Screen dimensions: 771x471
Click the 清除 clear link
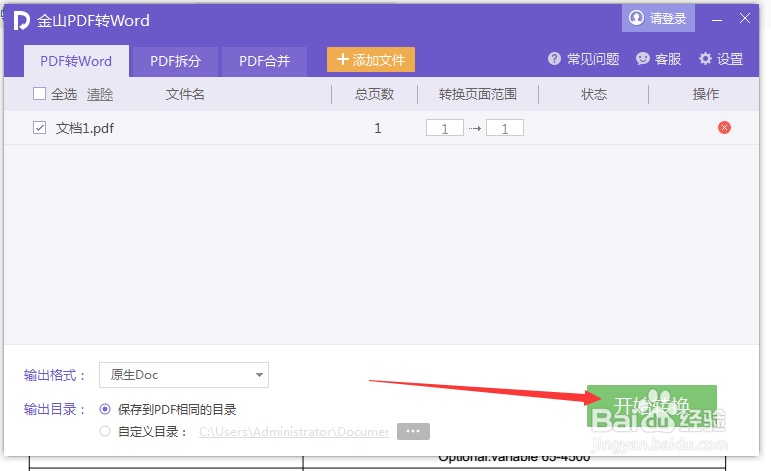[x=100, y=94]
